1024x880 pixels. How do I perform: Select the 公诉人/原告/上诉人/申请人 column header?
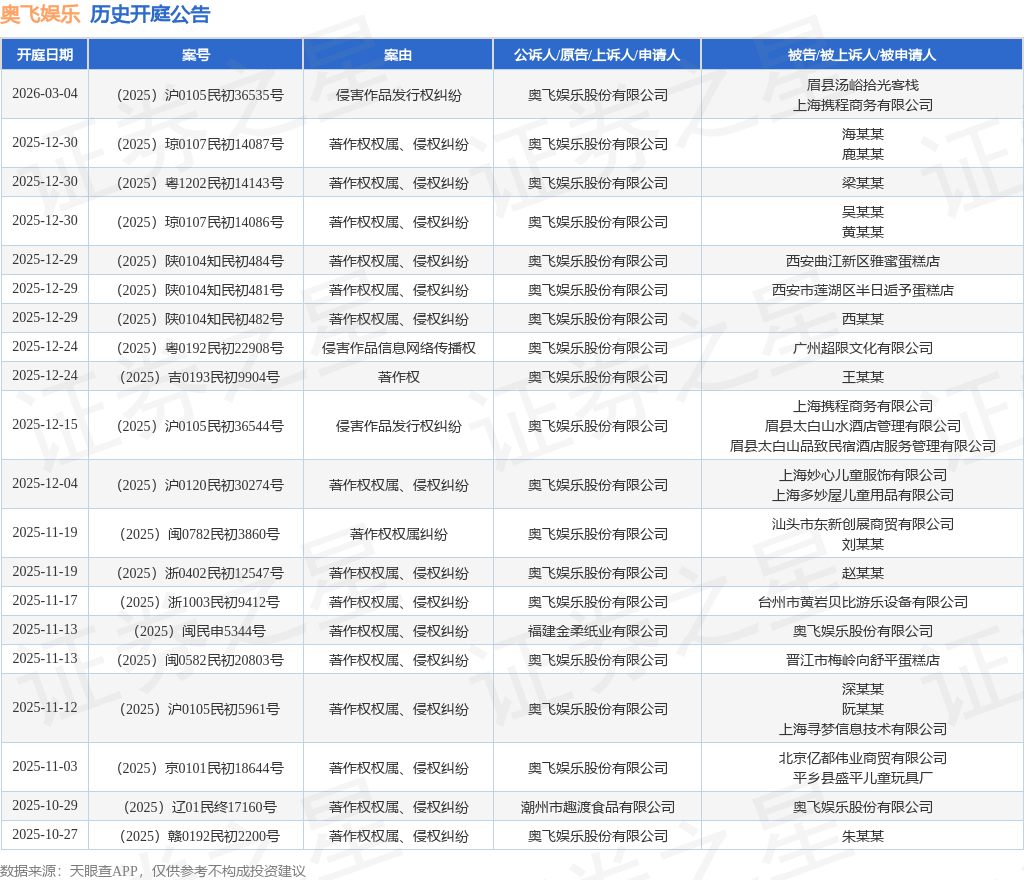click(597, 55)
